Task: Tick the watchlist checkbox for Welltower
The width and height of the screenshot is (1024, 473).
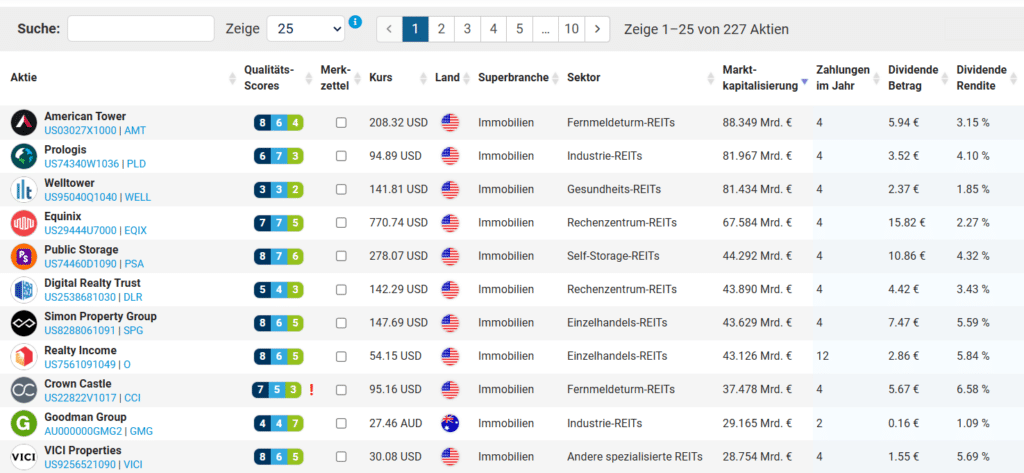Action: coord(341,189)
